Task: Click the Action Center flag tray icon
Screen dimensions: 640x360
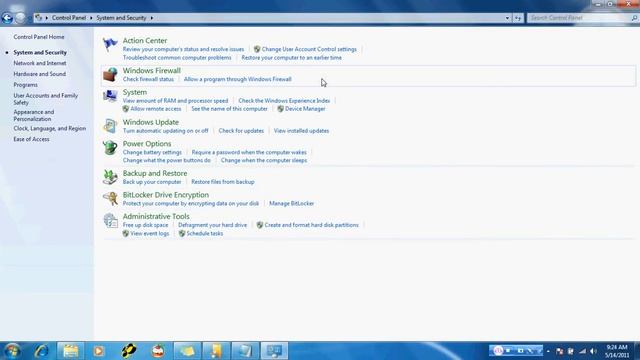Action: pos(560,351)
